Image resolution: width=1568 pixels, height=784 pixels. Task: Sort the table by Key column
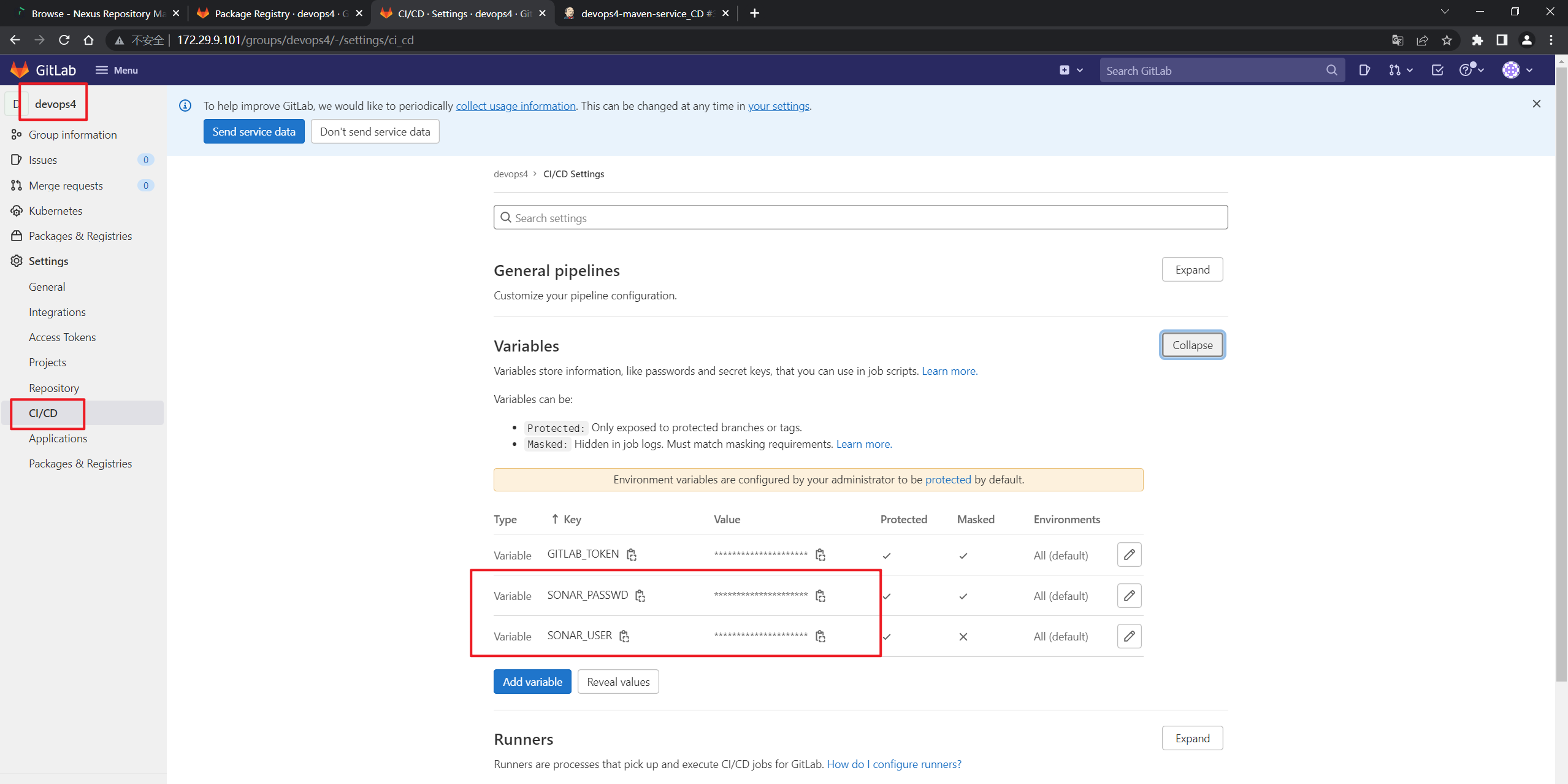[x=566, y=519]
